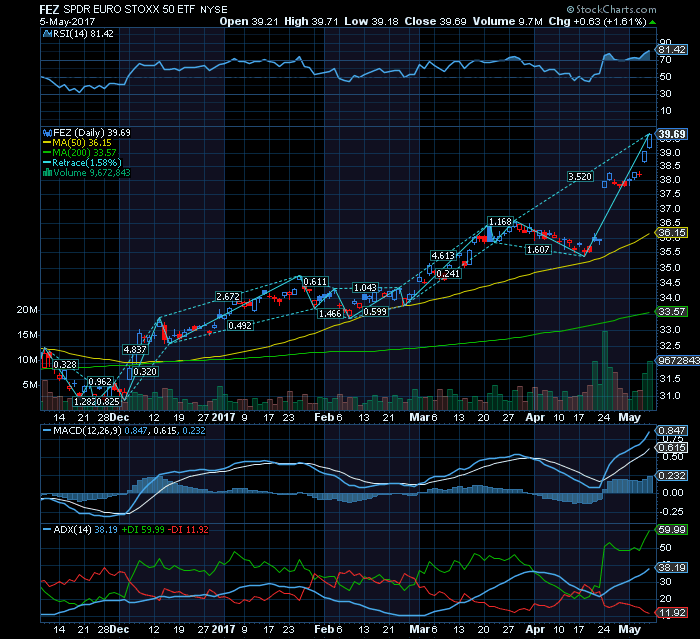Click the 3.520 retrace label

tap(580, 177)
